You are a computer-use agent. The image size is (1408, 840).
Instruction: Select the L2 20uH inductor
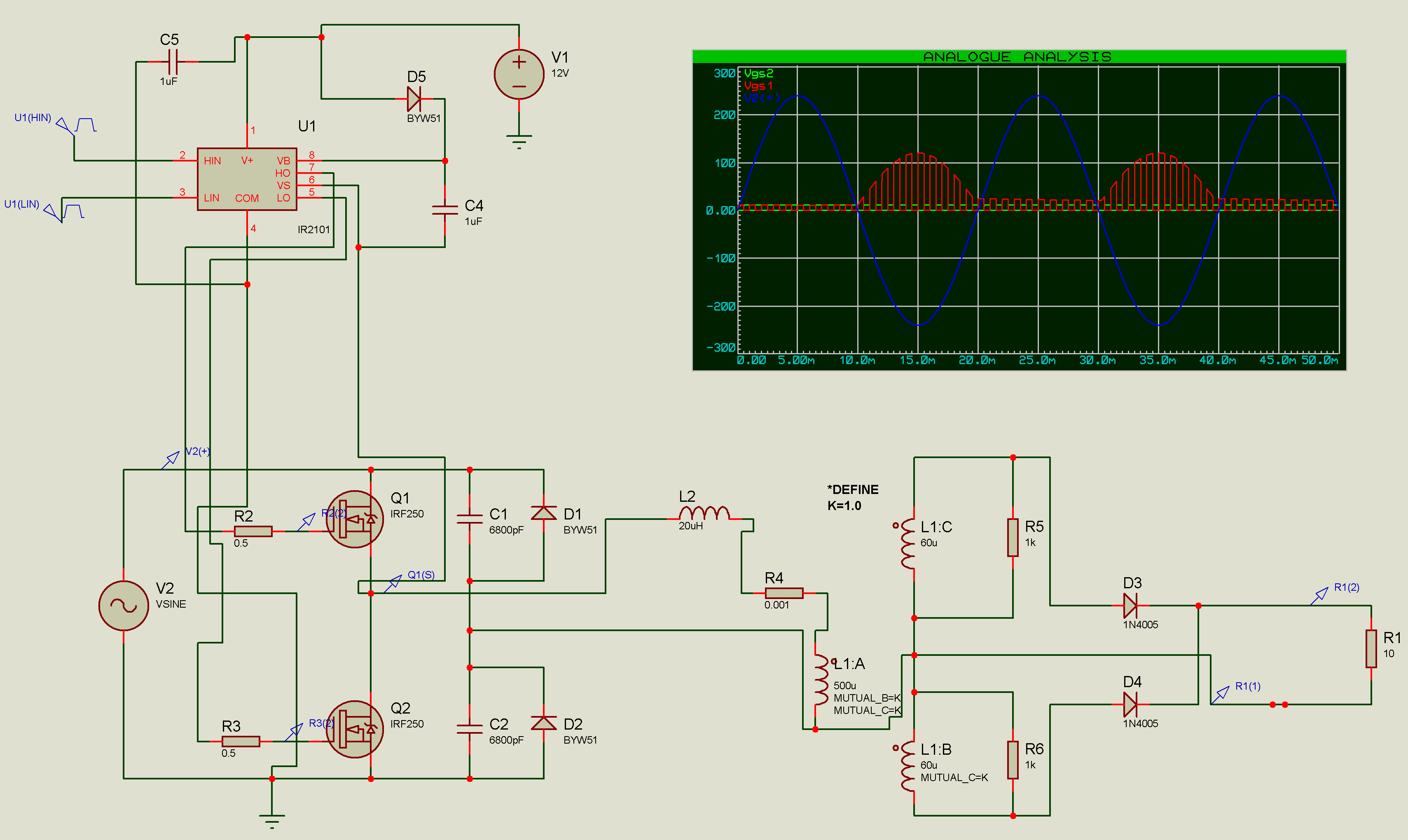(x=704, y=513)
